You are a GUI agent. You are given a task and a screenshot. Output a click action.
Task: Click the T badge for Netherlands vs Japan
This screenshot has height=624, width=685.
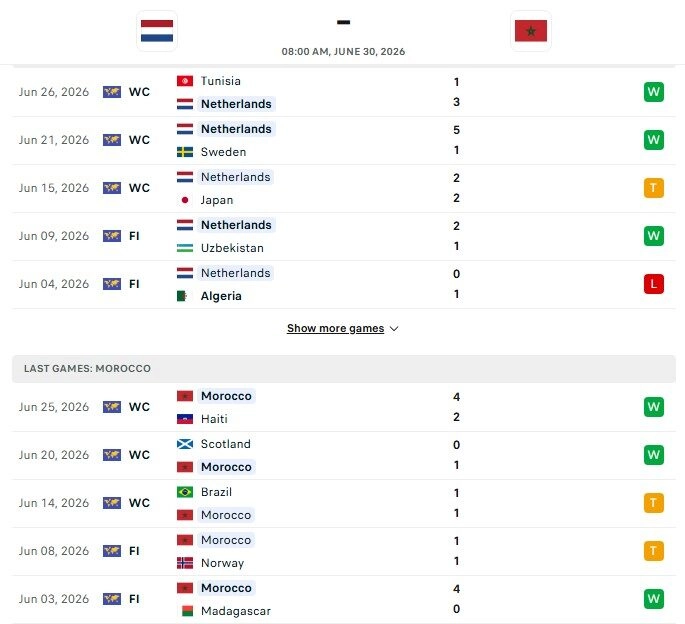tap(654, 188)
